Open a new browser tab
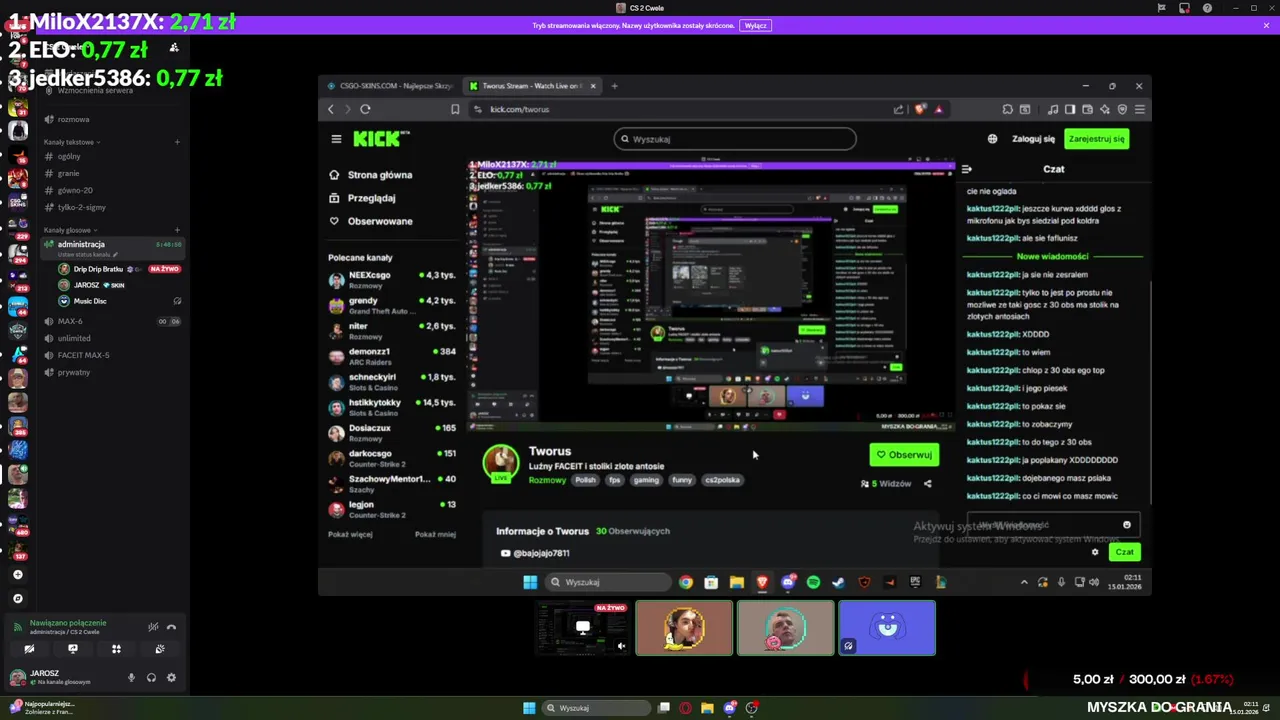 click(614, 86)
